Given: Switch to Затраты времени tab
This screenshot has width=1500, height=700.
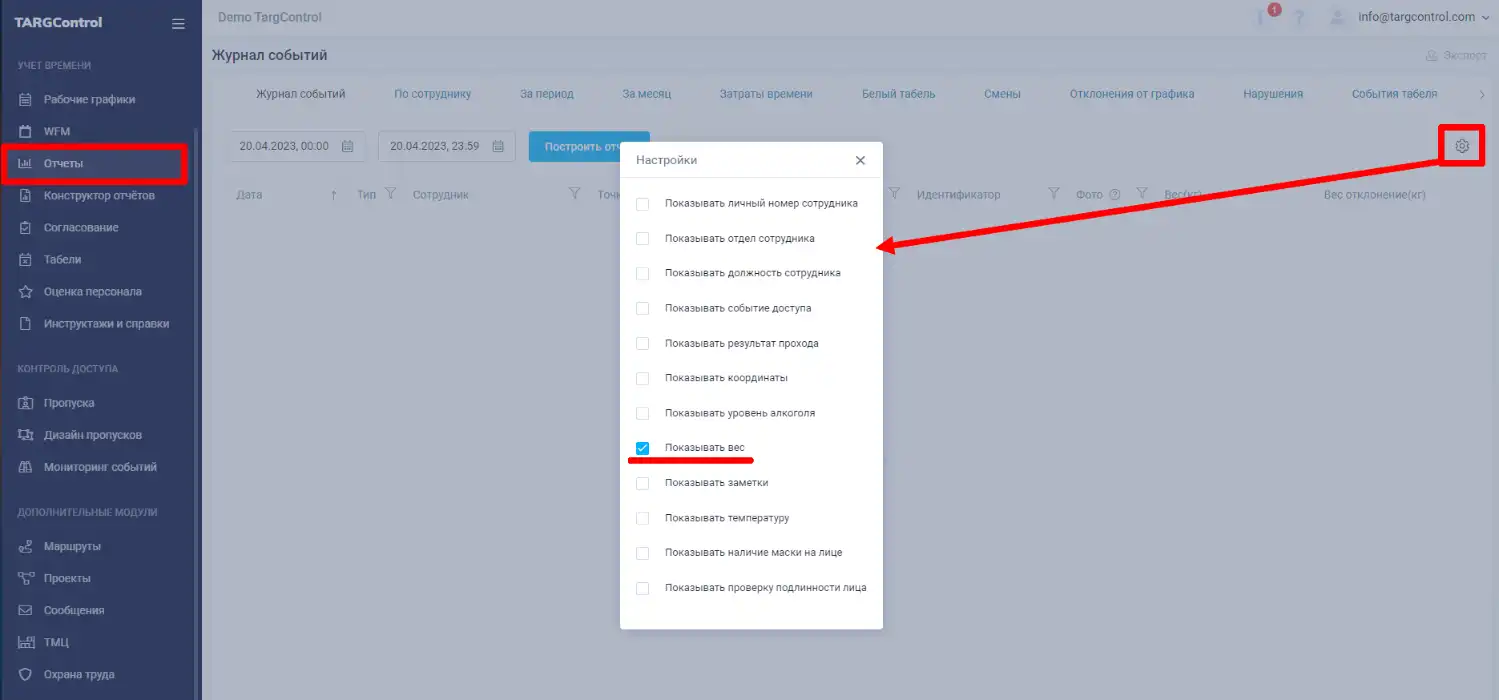Looking at the screenshot, I should 766,94.
